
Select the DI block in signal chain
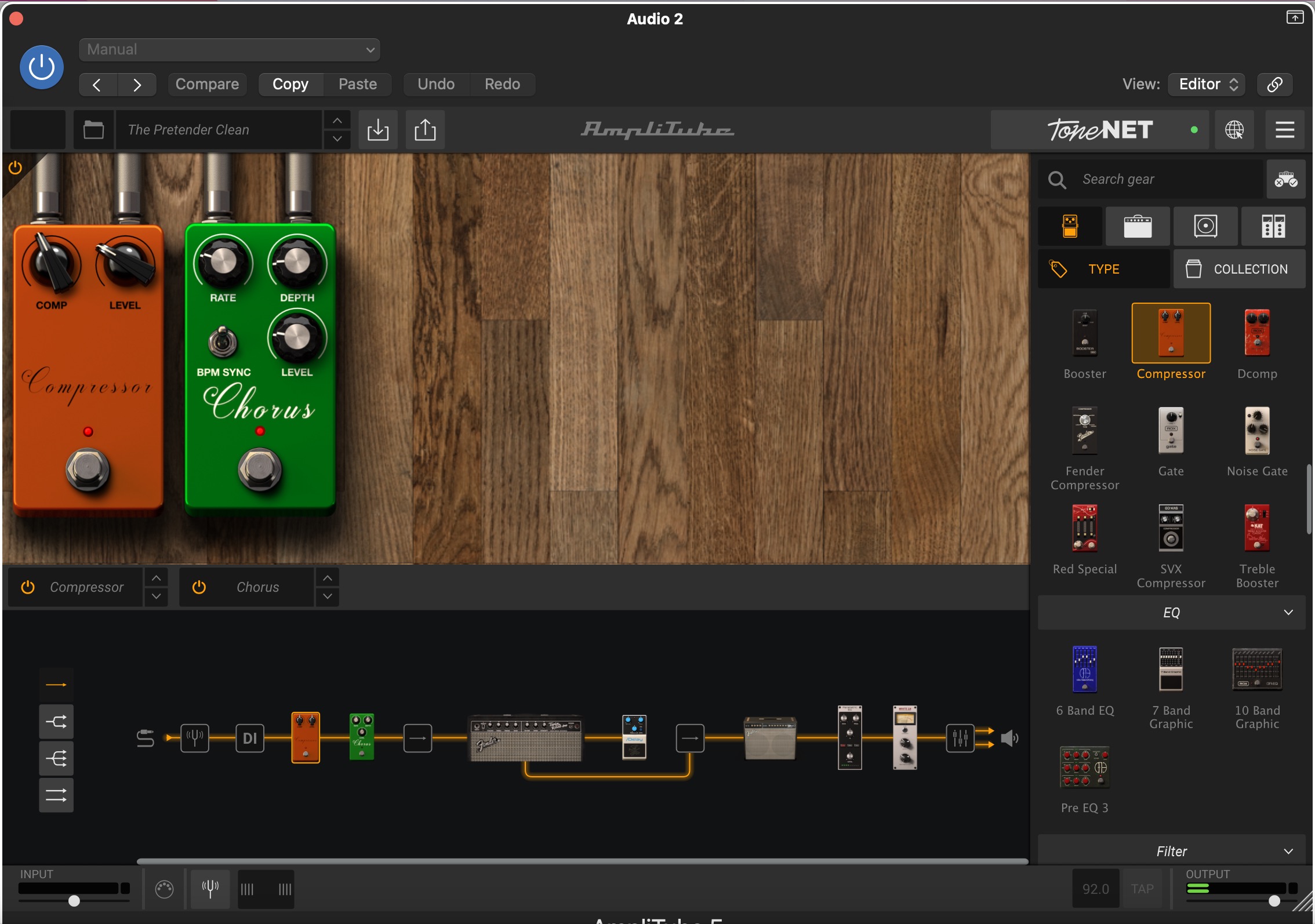(250, 738)
